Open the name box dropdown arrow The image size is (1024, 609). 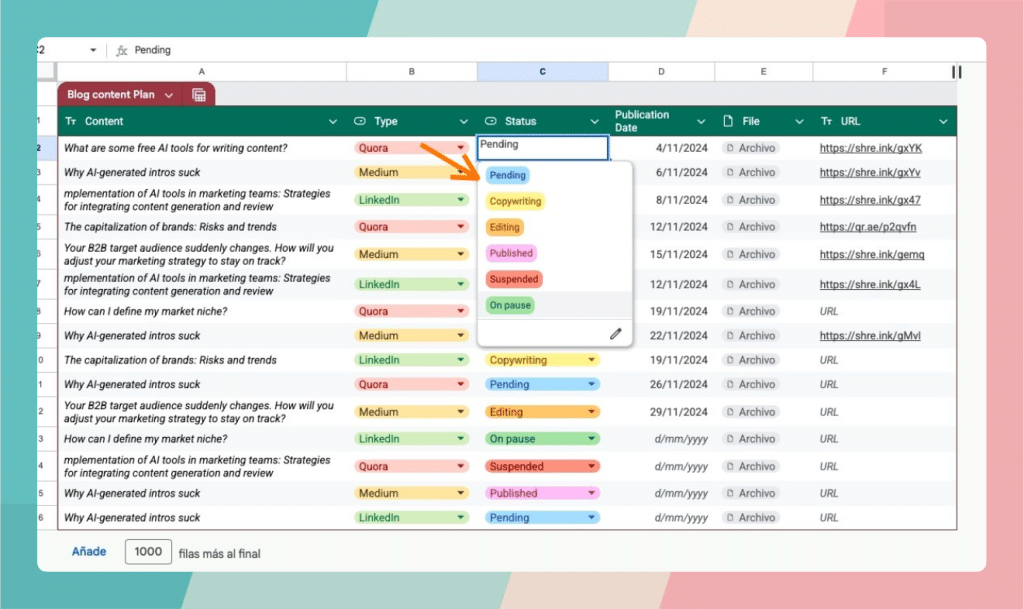click(x=93, y=50)
